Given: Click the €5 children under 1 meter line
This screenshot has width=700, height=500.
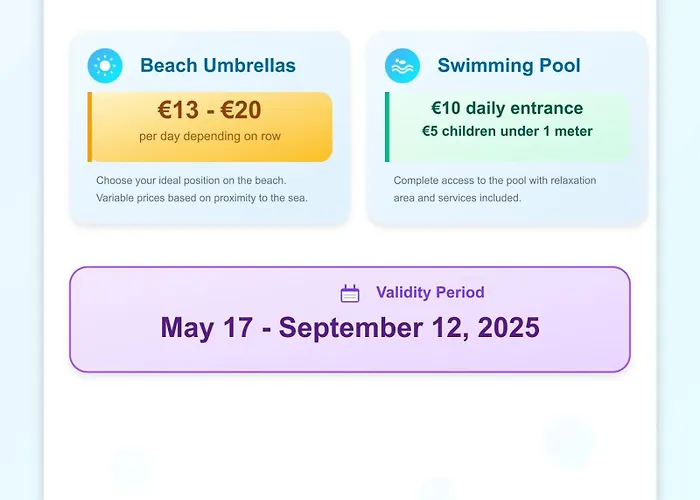Looking at the screenshot, I should [x=507, y=131].
